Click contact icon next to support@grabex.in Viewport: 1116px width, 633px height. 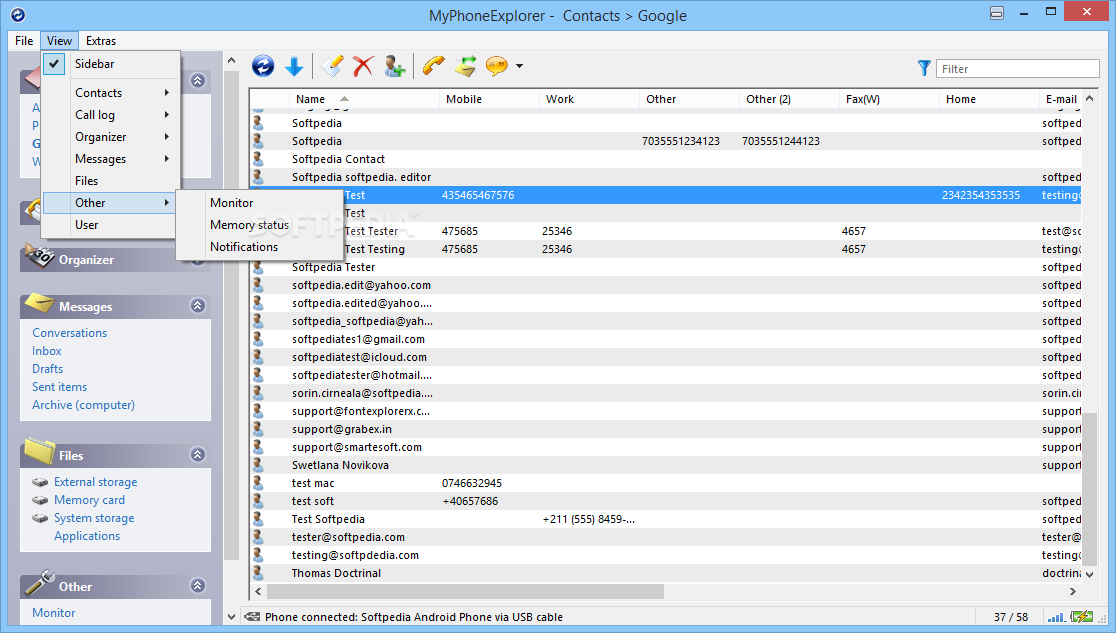pyautogui.click(x=258, y=429)
